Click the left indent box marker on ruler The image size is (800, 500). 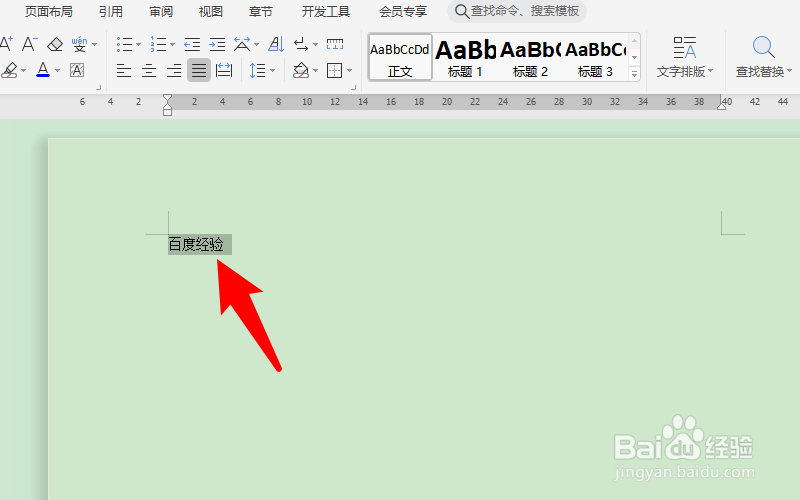point(167,112)
